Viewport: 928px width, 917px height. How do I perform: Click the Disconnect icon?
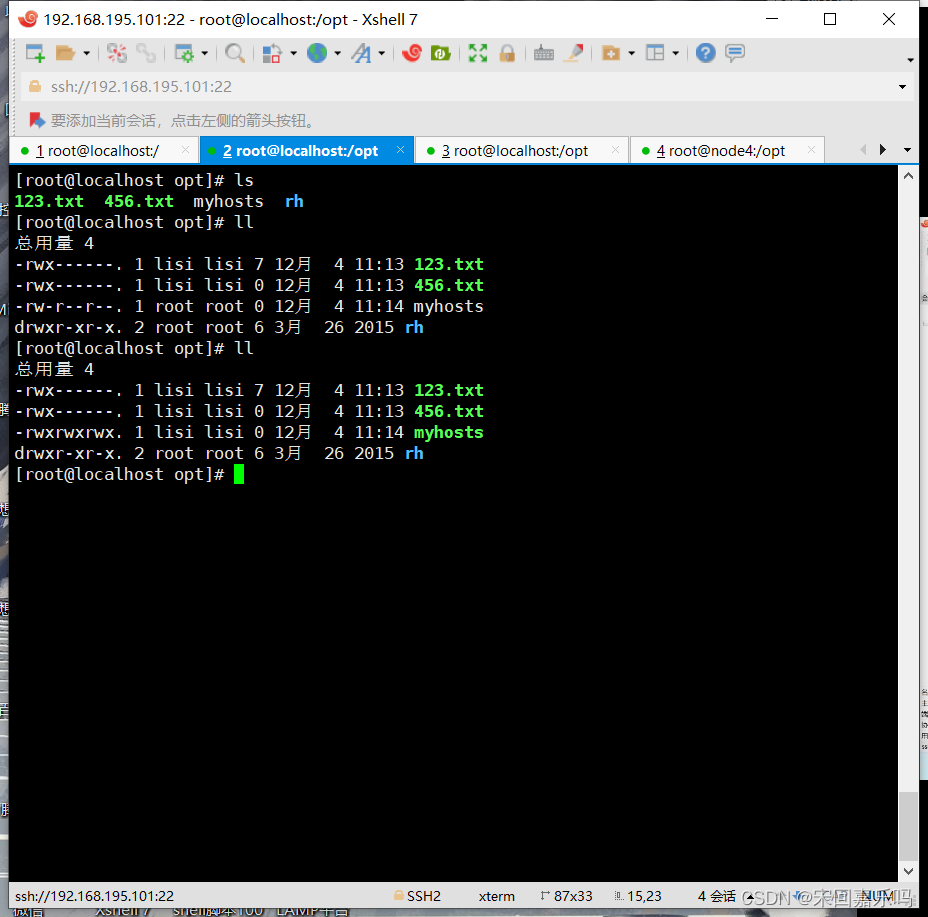(x=117, y=53)
